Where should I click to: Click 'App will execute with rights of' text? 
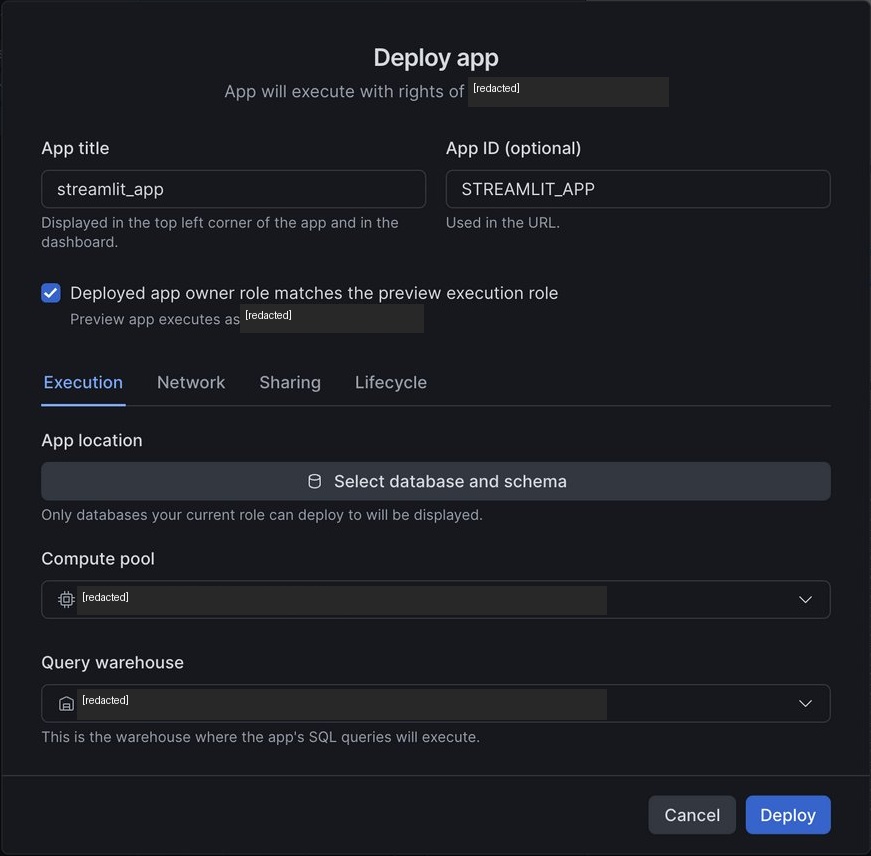tap(344, 91)
